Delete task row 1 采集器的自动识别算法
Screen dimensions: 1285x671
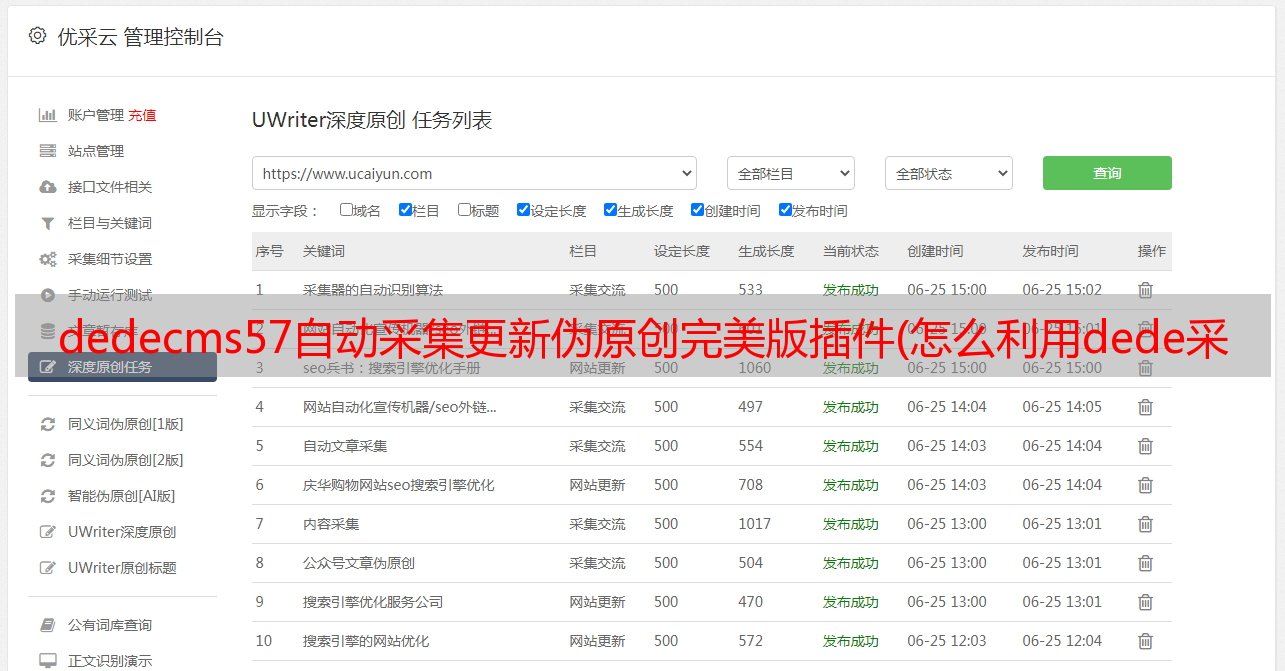[x=1145, y=290]
